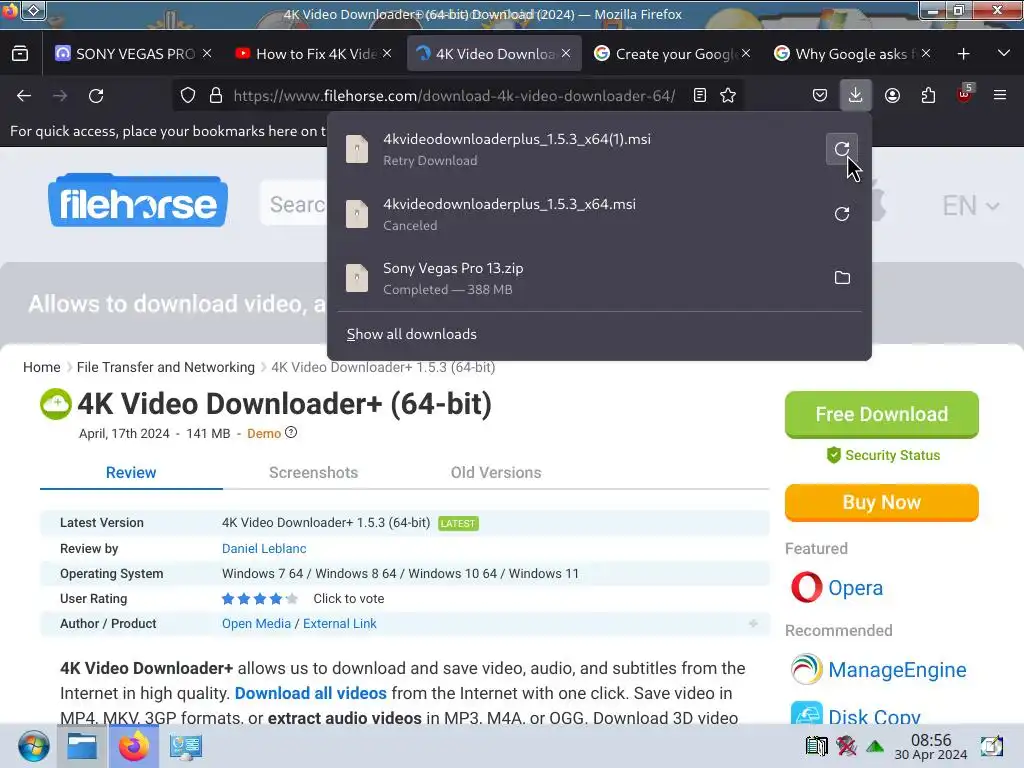Click the Opera logo icon
The width and height of the screenshot is (1024, 768).
[807, 587]
